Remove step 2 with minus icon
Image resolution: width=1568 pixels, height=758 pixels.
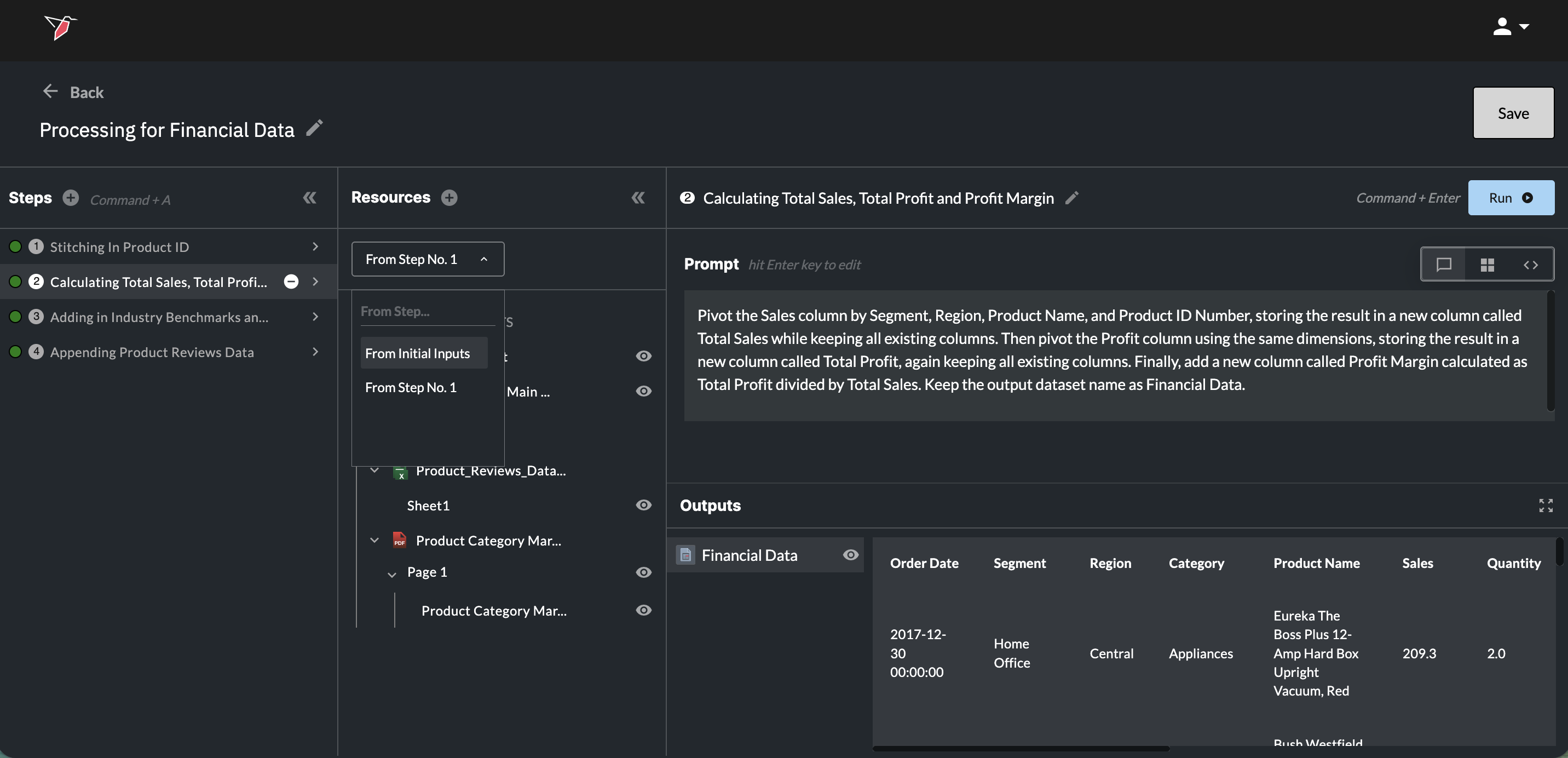[x=291, y=282]
